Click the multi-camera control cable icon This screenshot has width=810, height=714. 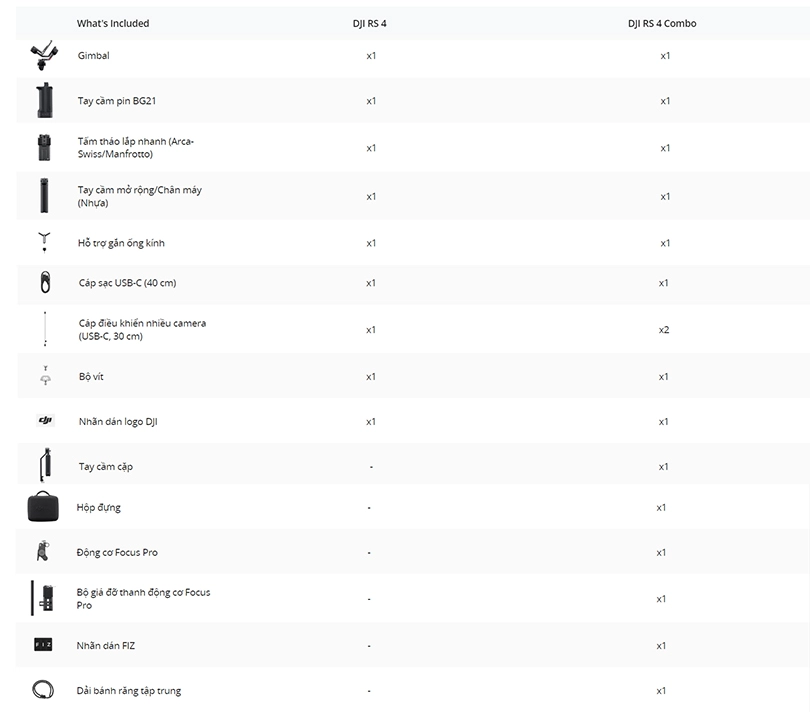pos(43,329)
